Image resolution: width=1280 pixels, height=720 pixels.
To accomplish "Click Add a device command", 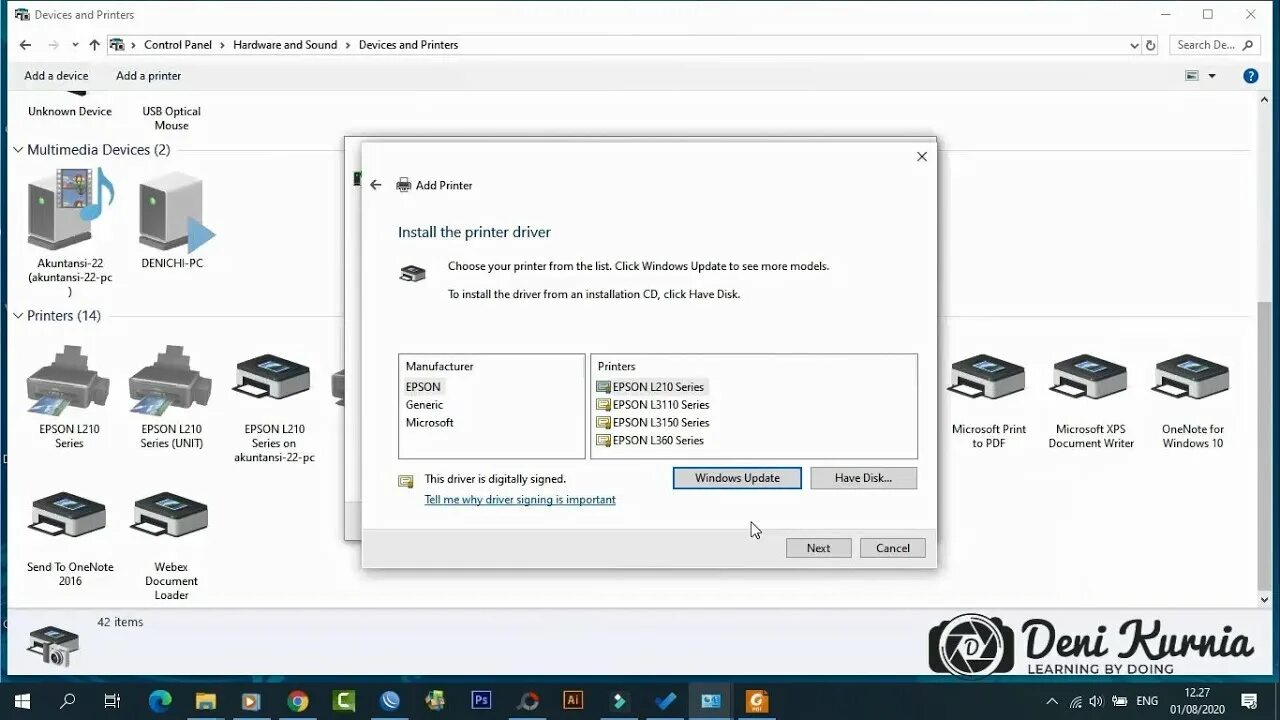I will tap(56, 76).
